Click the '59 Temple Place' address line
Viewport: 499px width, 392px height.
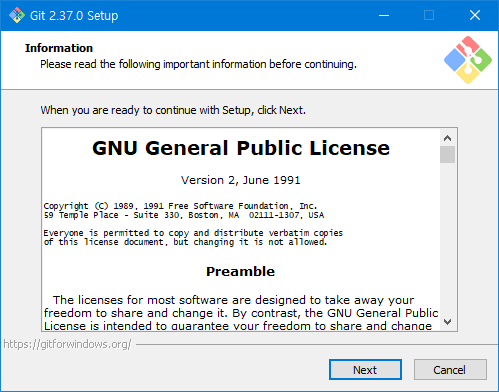pos(184,215)
